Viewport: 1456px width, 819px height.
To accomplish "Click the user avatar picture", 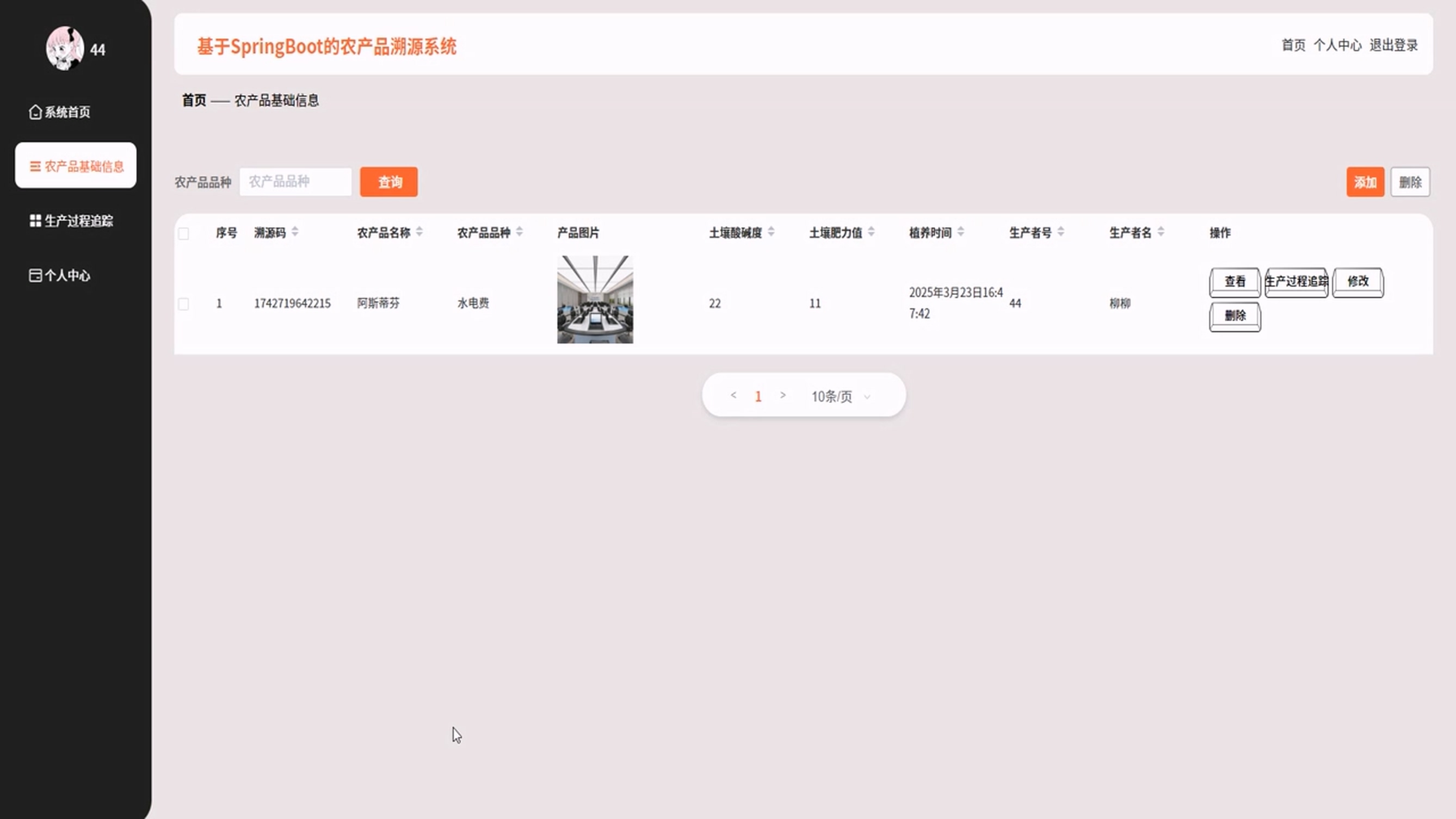I will click(65, 48).
